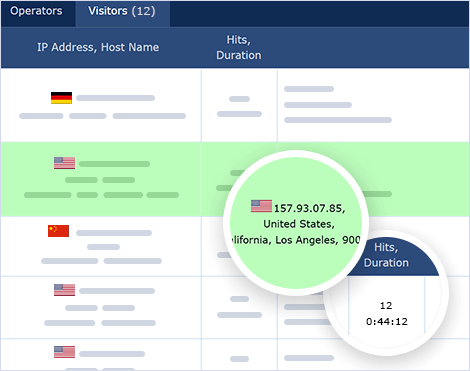Click the IP Address, Host Name header
The width and height of the screenshot is (470, 371).
pos(98,47)
